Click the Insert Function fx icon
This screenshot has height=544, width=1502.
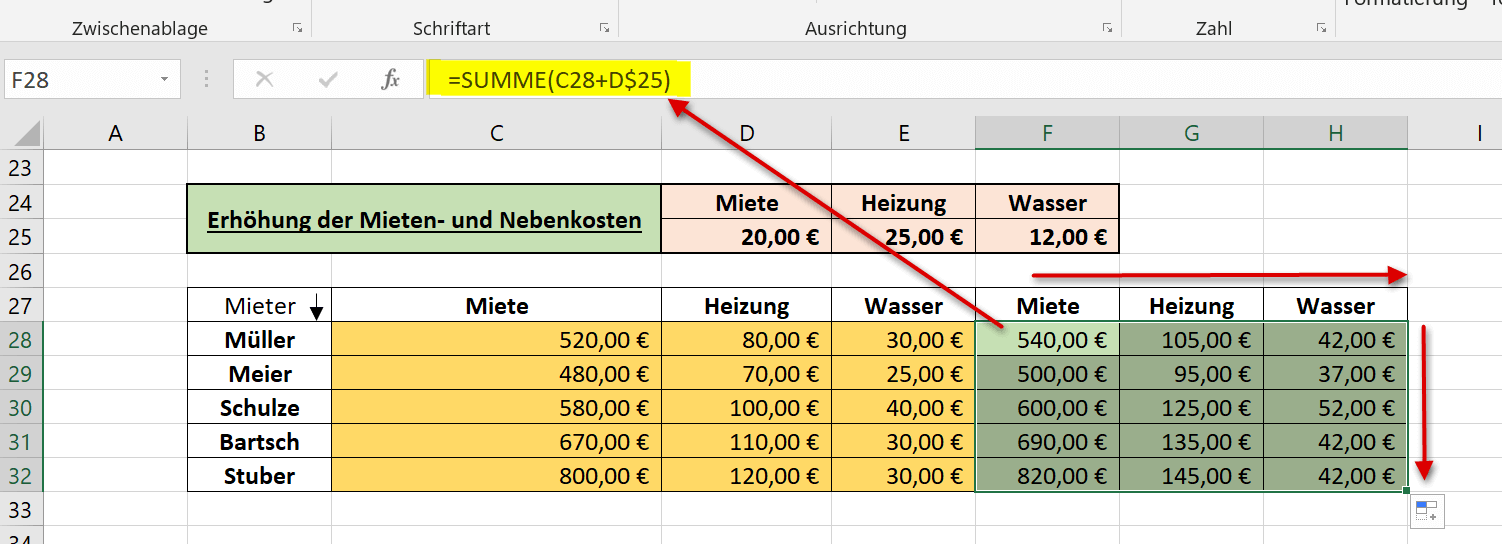[x=390, y=79]
